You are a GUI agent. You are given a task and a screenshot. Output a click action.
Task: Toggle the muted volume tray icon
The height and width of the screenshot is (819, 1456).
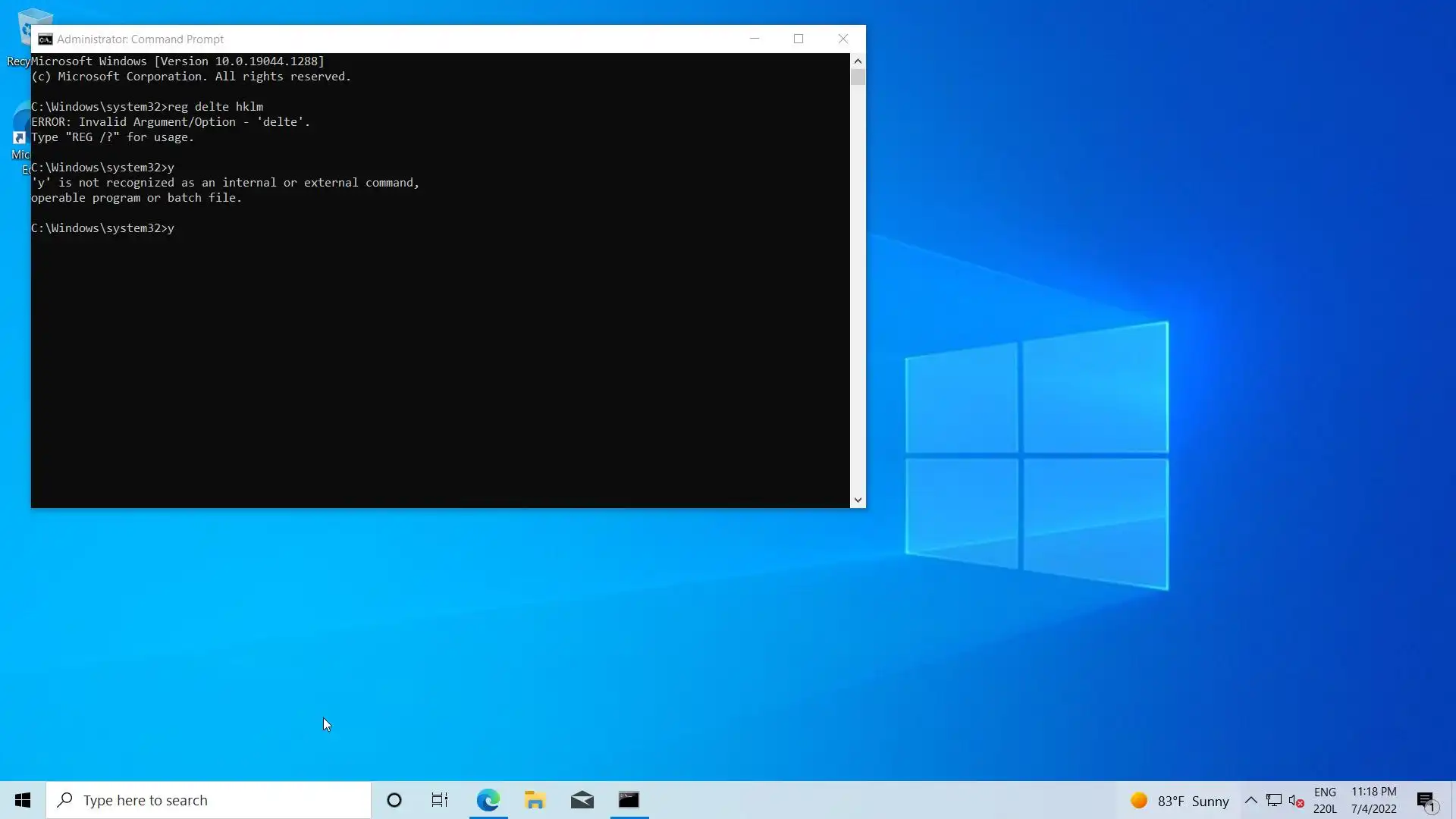tap(1296, 801)
